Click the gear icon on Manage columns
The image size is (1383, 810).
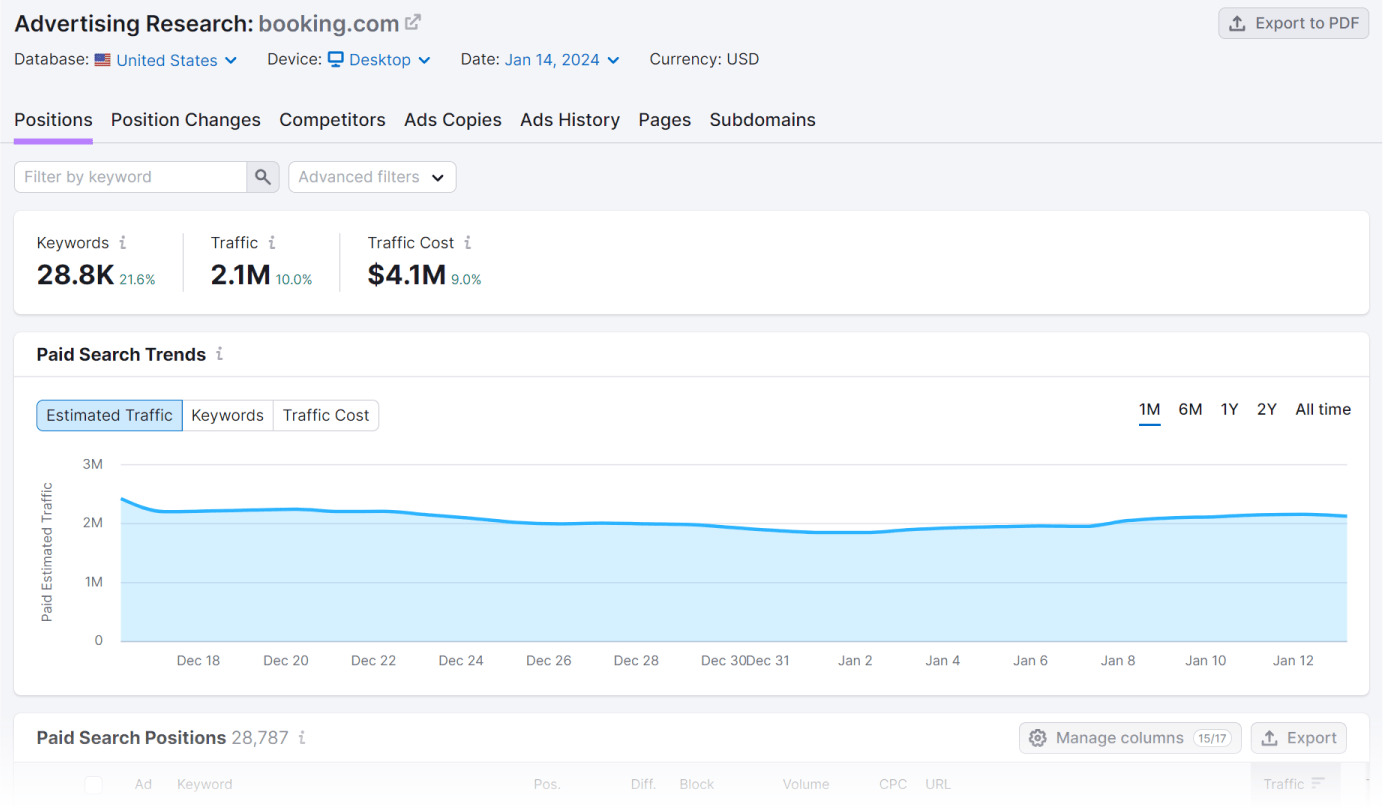[1040, 738]
